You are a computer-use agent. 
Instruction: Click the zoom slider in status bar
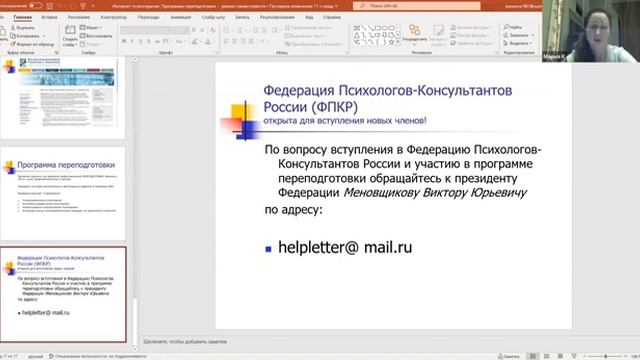(606, 356)
